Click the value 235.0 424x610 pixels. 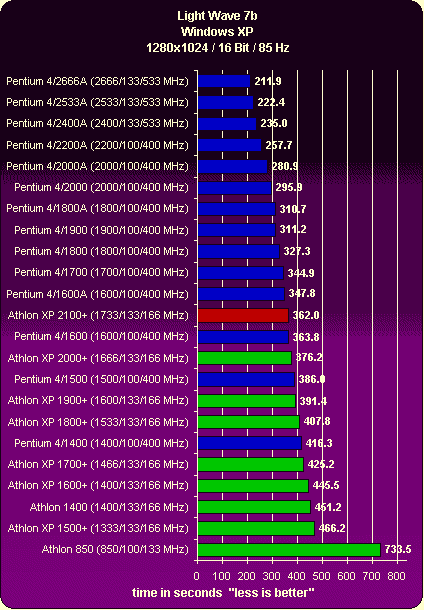(274, 123)
